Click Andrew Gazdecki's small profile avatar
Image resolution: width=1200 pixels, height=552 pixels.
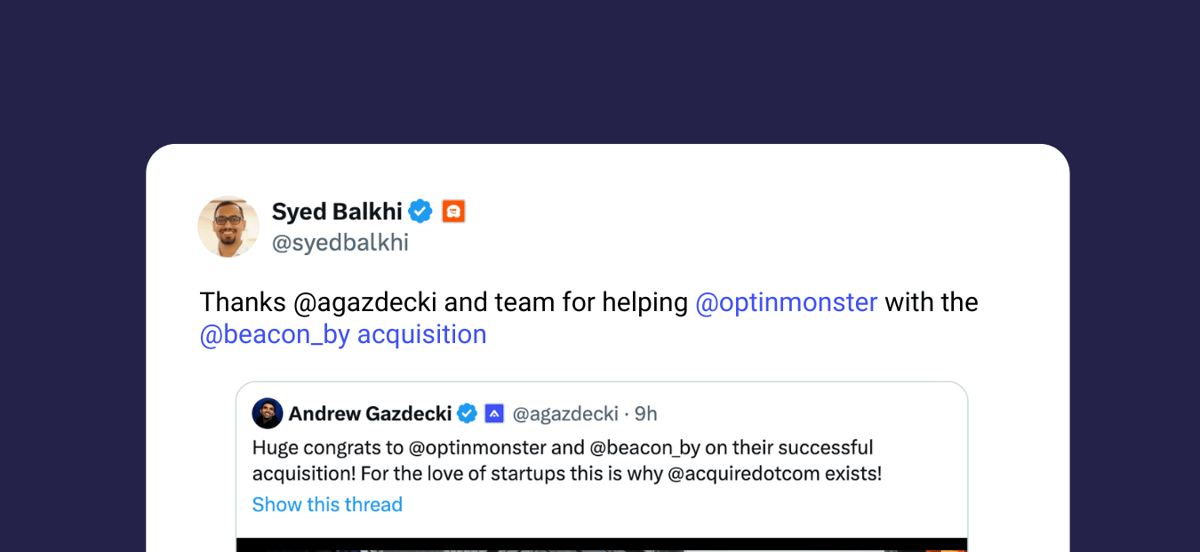(x=267, y=413)
